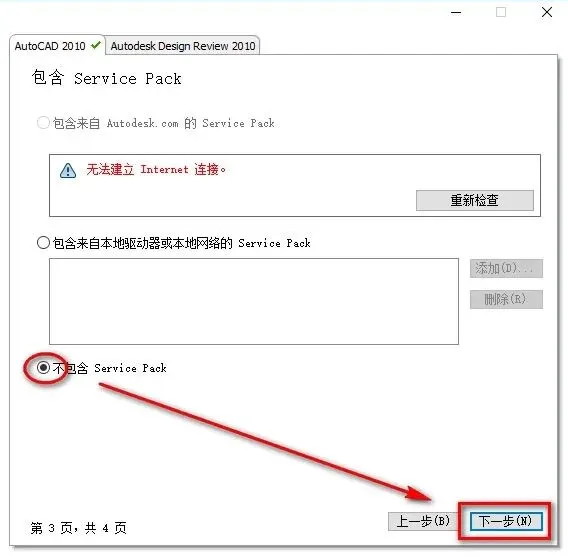Click the 第 3 页，共 4 页 page indicator
This screenshot has width=568, height=557.
coord(79,528)
